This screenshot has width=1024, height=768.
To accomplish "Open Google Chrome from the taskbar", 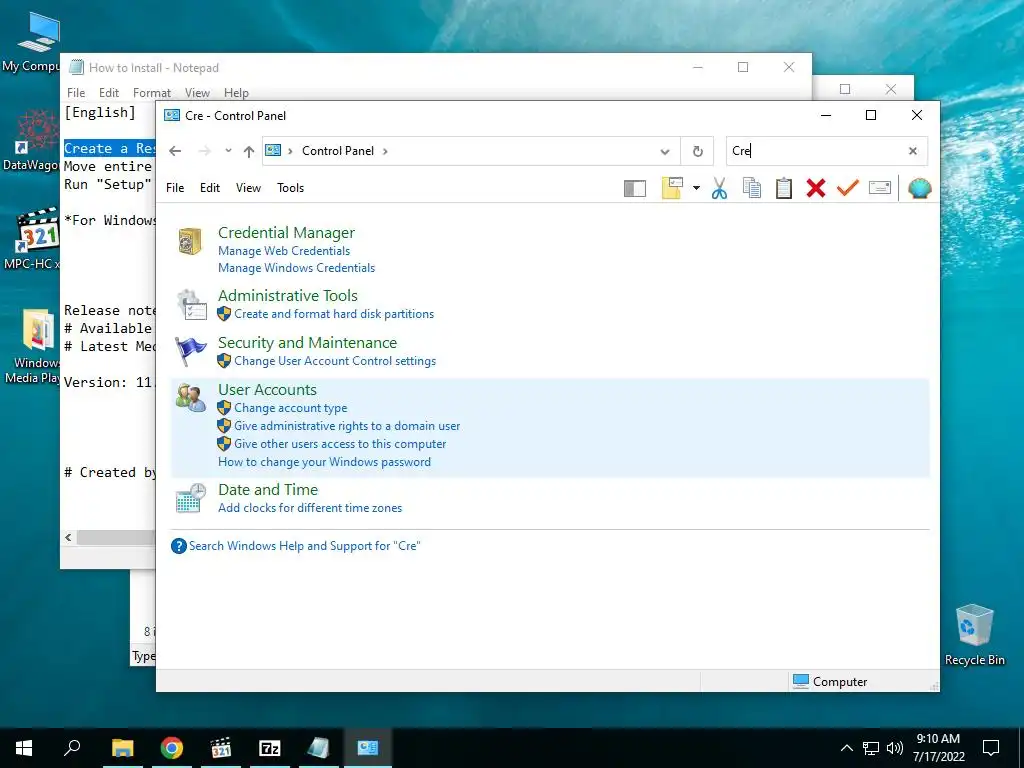I will (172, 748).
